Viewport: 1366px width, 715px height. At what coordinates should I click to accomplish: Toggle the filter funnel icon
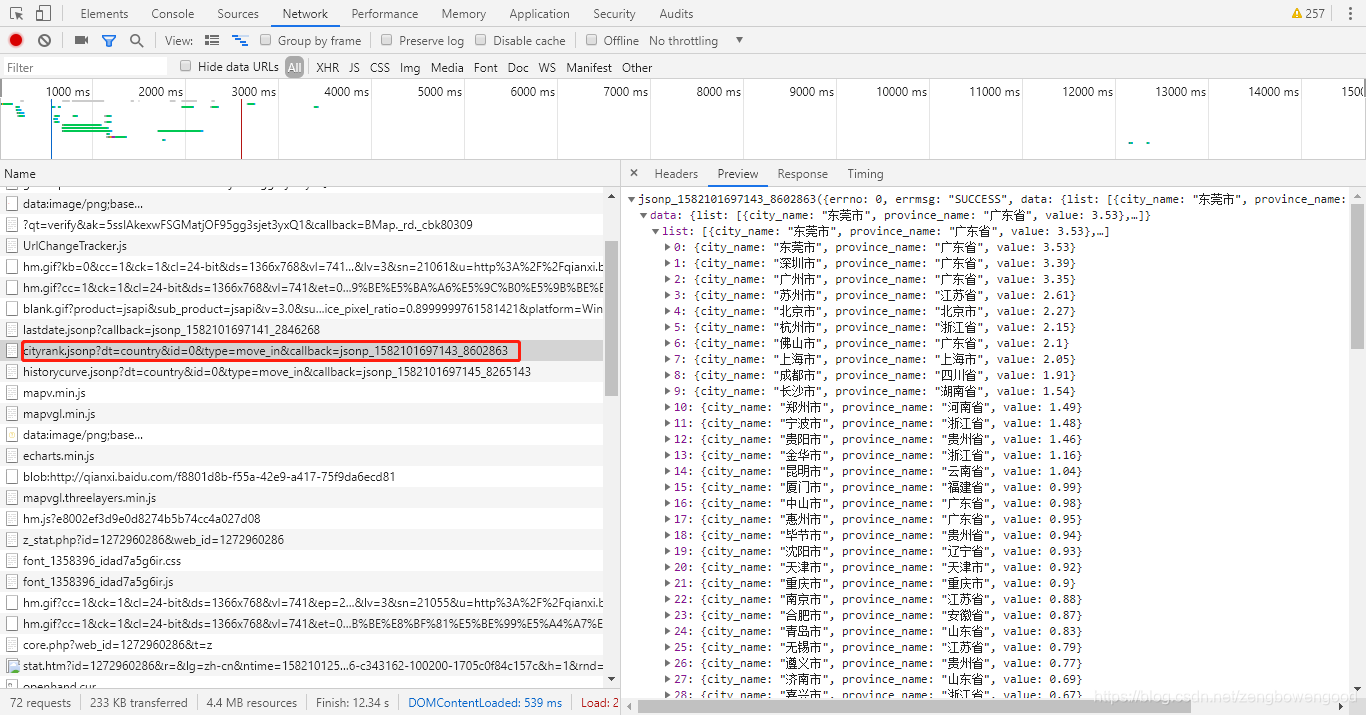coord(109,40)
